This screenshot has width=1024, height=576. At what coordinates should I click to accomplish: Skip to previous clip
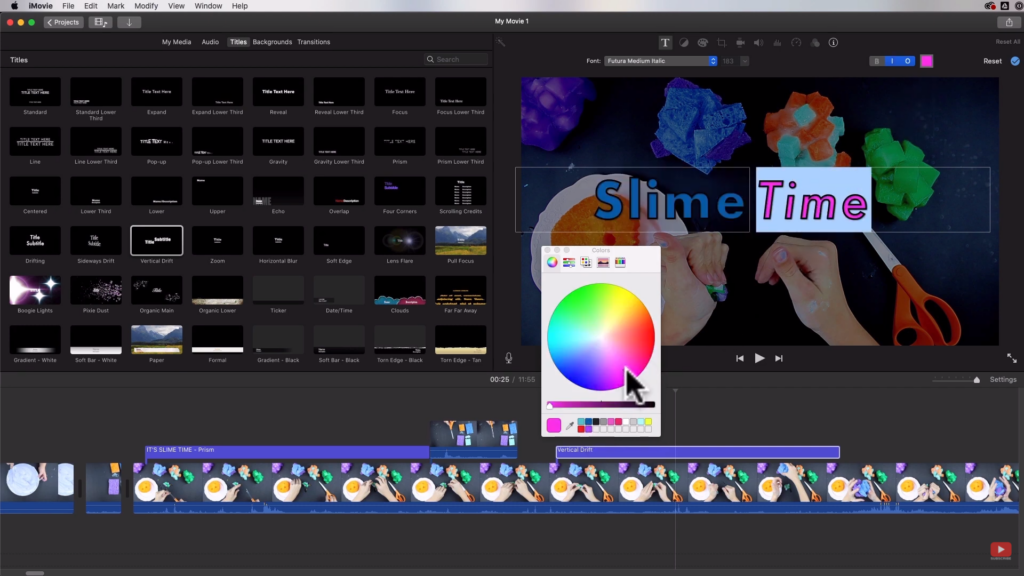click(739, 358)
